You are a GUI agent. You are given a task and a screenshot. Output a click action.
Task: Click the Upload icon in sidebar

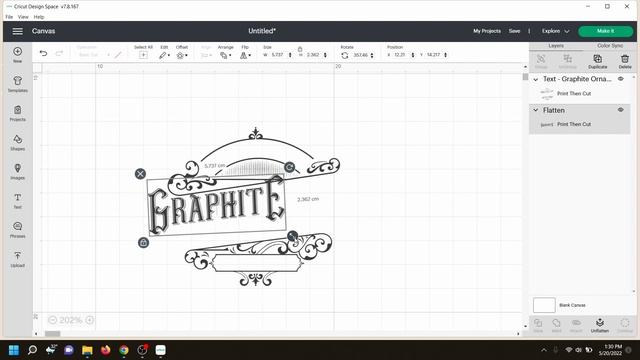pos(18,259)
